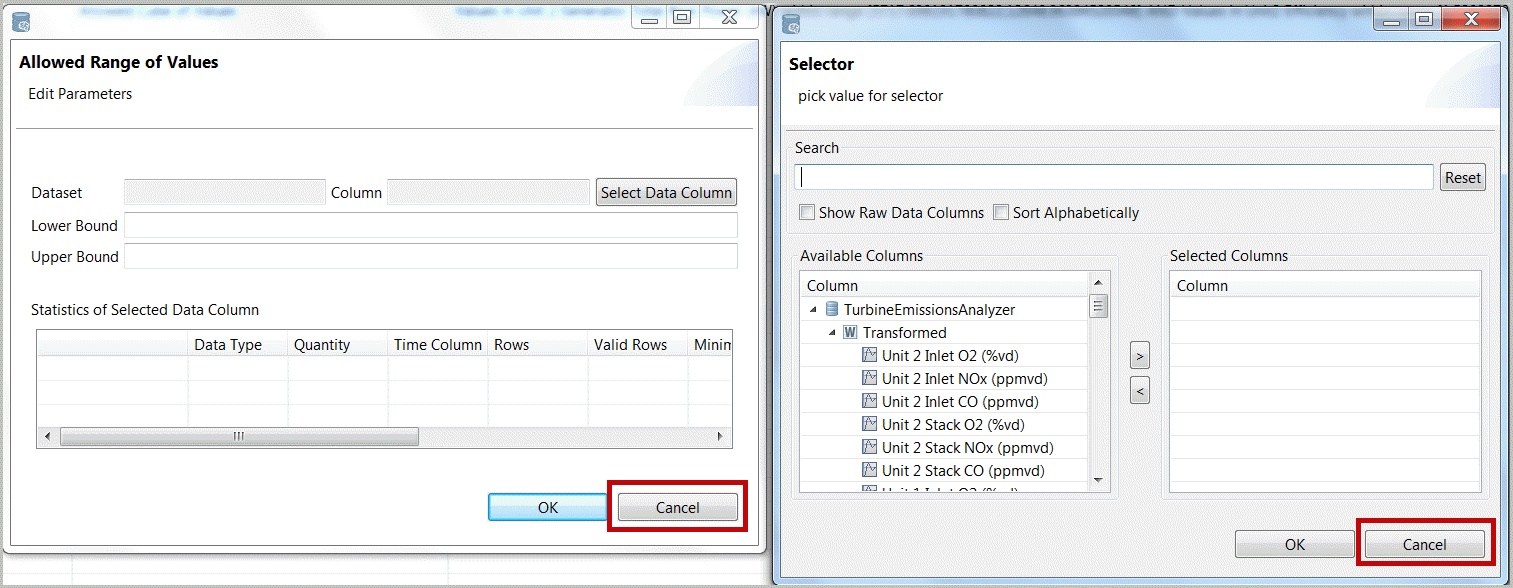Click Reset next to the search field

tap(1462, 177)
